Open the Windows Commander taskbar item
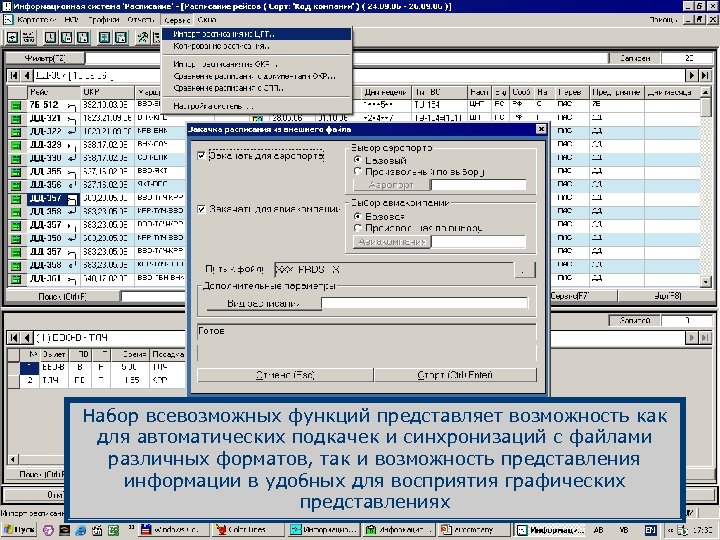720x540 pixels. point(174,530)
